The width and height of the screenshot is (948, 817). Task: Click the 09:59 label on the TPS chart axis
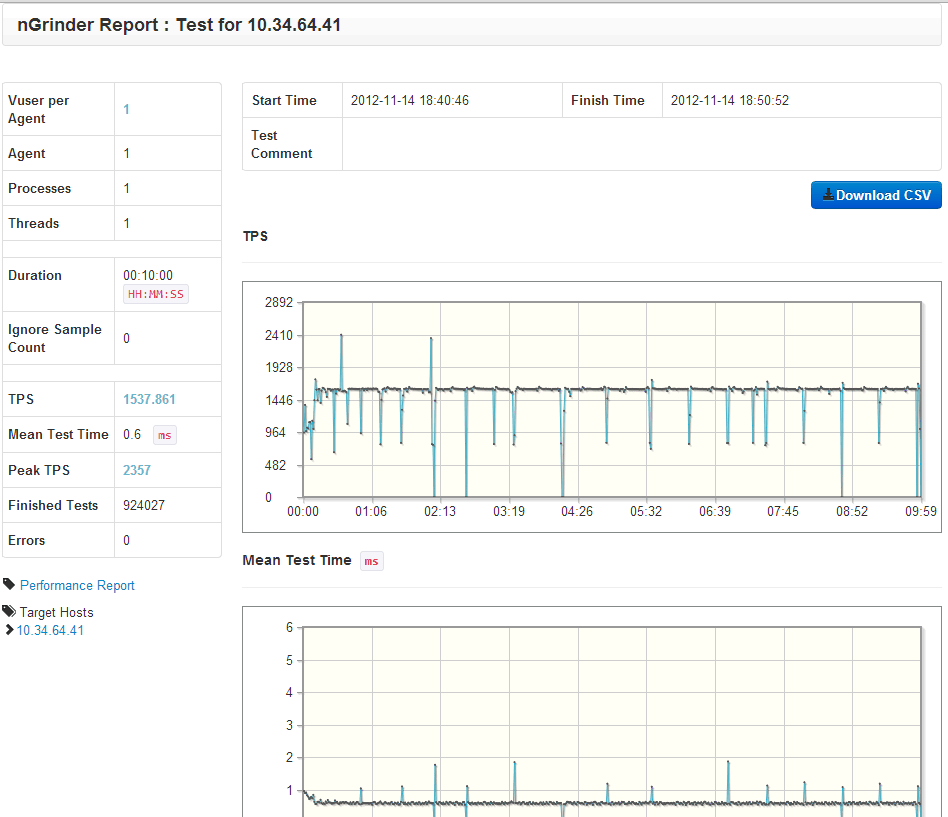tap(921, 512)
